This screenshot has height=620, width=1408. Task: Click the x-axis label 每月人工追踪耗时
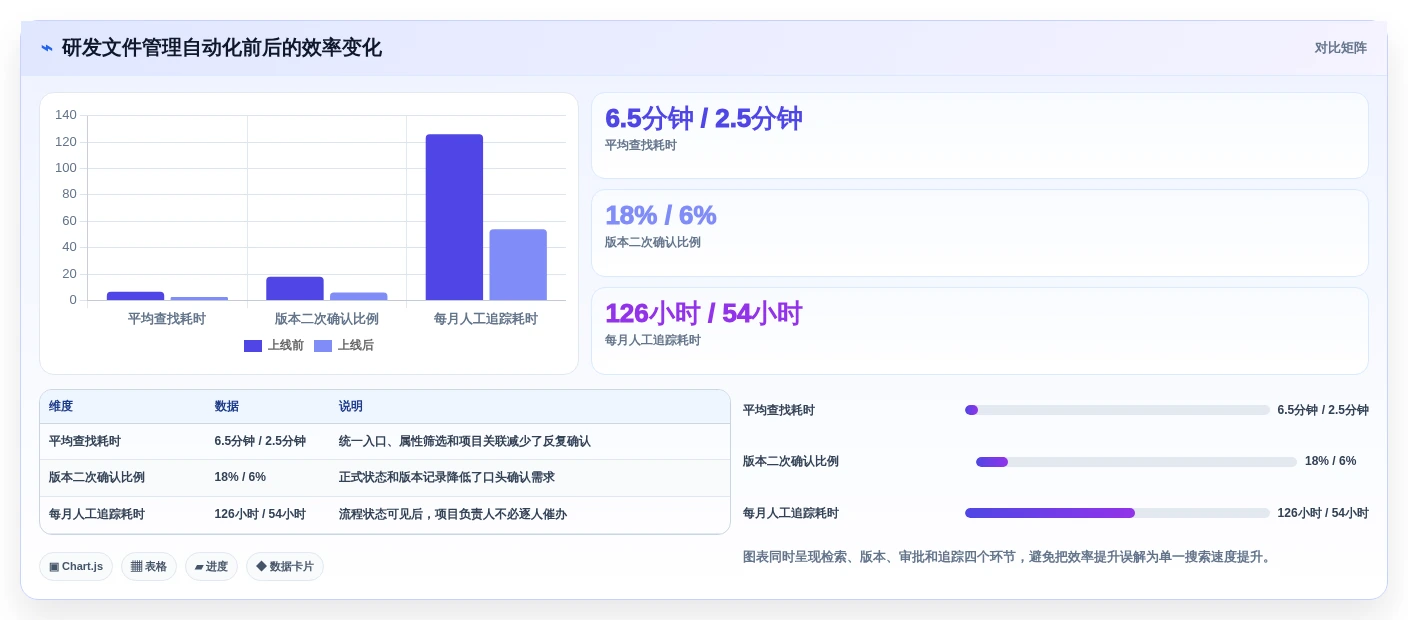pos(486,319)
